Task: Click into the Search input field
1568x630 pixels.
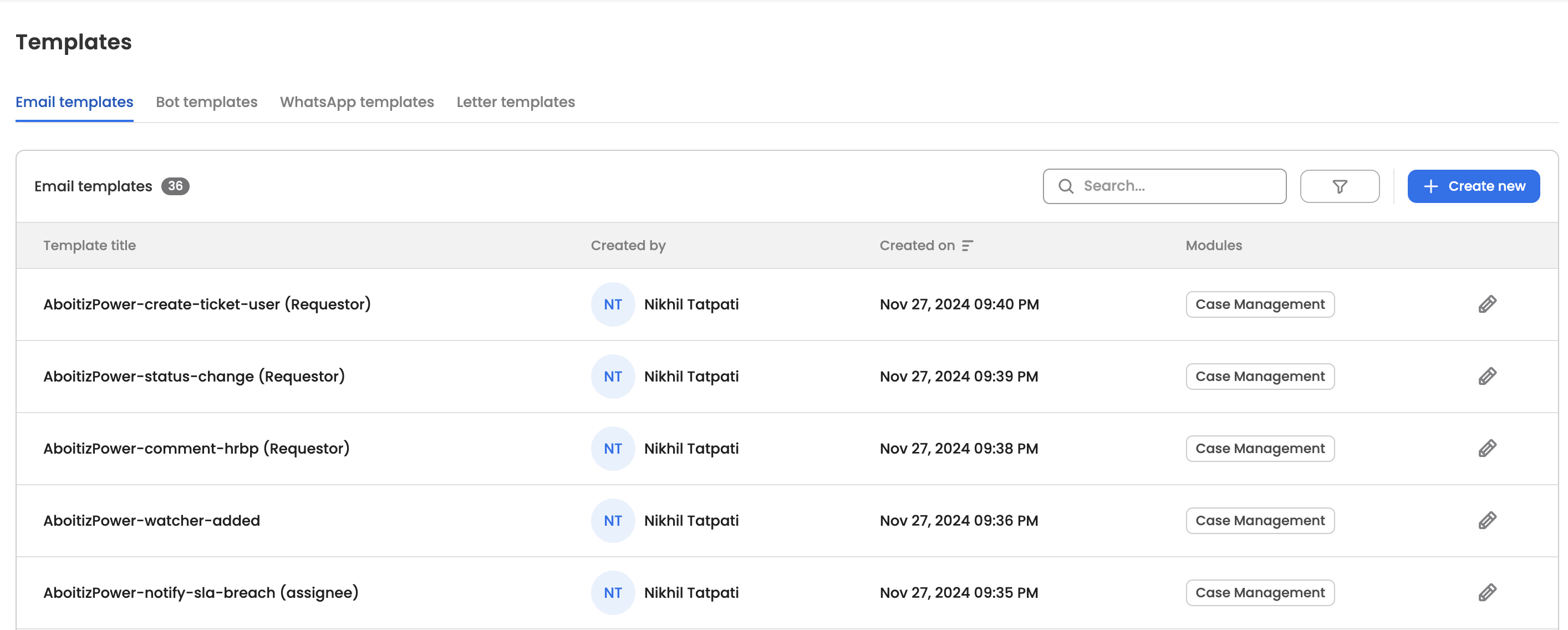Action: (x=1175, y=186)
